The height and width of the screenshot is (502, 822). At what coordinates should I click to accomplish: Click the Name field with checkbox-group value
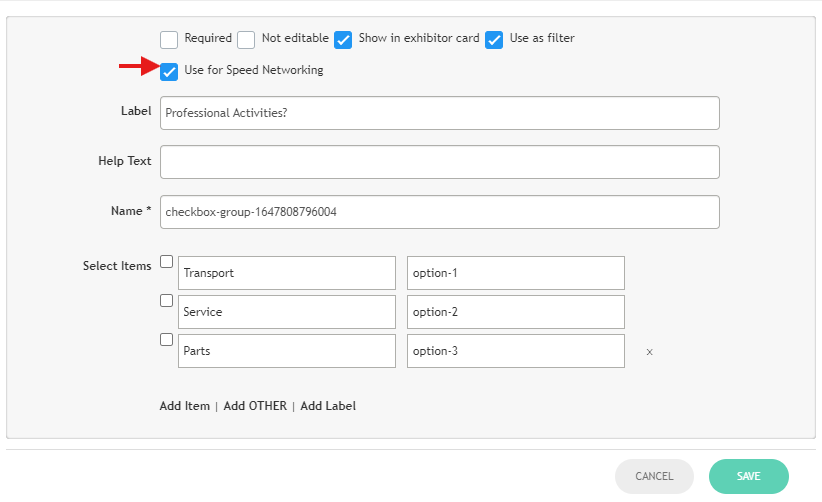coord(439,212)
